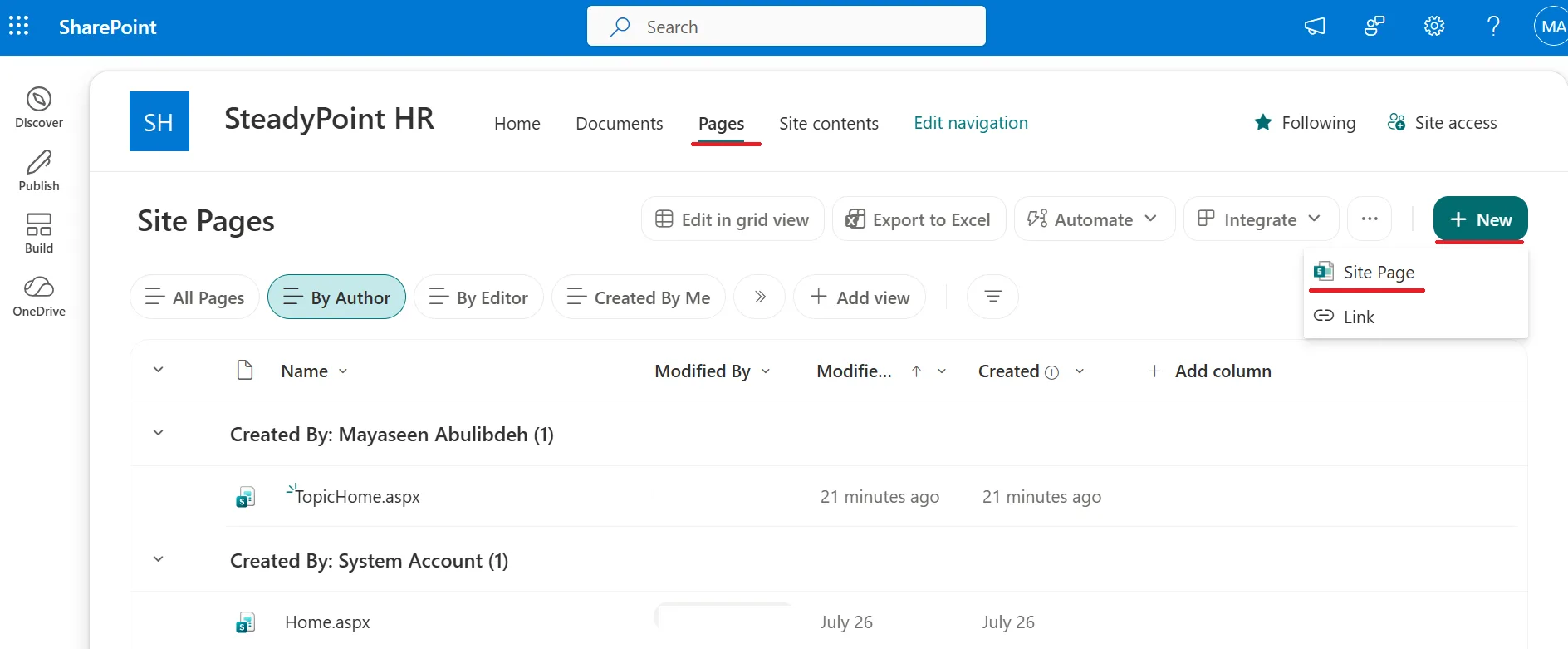
Task: Choose Link from New menu
Action: (1416, 317)
